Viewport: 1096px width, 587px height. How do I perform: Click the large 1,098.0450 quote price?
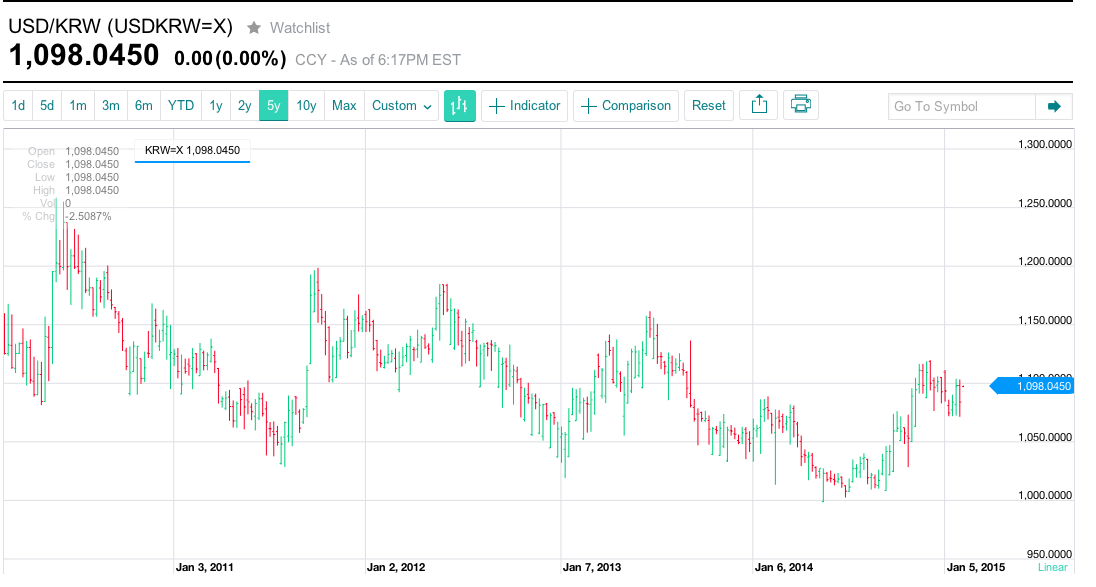point(84,55)
